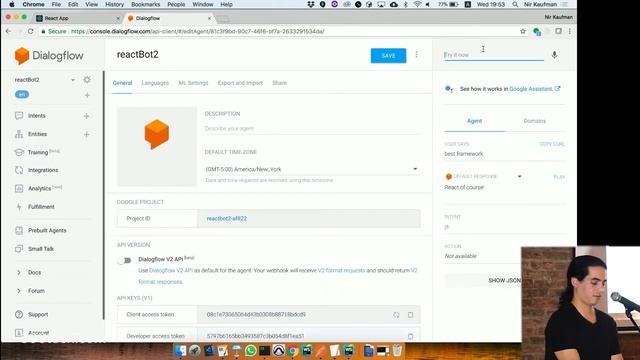Click the plus icon next to Entities
Image resolution: width=640 pixels, height=360 pixels.
[x=87, y=134]
